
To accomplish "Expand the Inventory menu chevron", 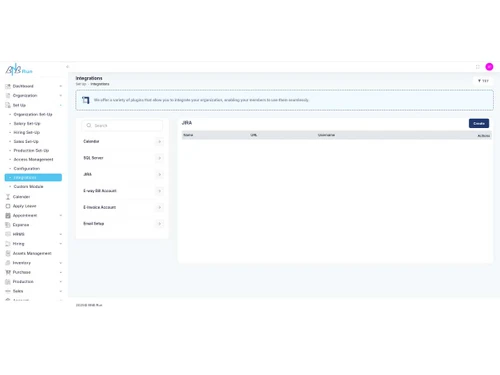I will coord(61,263).
